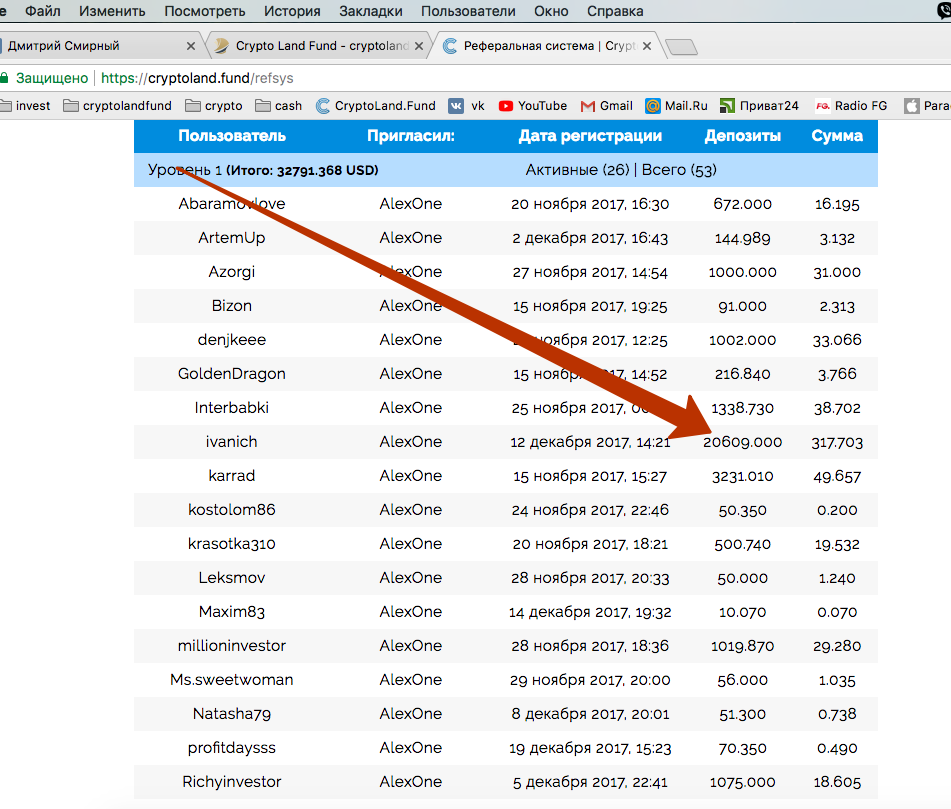Open the Gmail bookmark
The image size is (951, 809).
pyautogui.click(x=606, y=105)
